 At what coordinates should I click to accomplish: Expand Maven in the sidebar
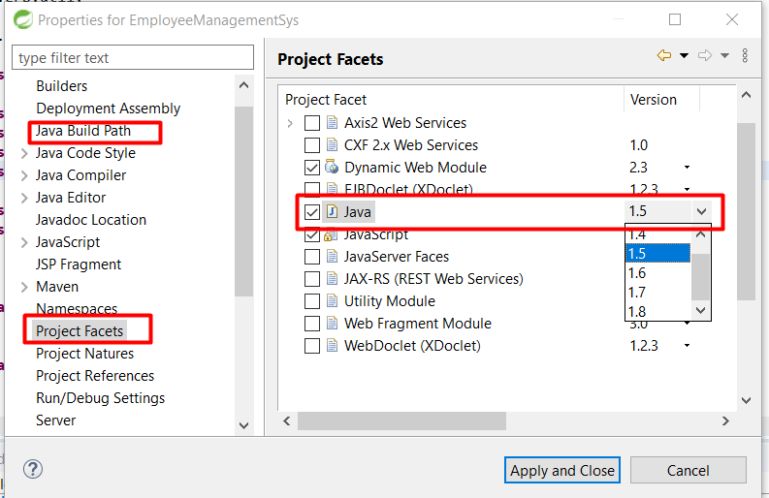point(24,287)
